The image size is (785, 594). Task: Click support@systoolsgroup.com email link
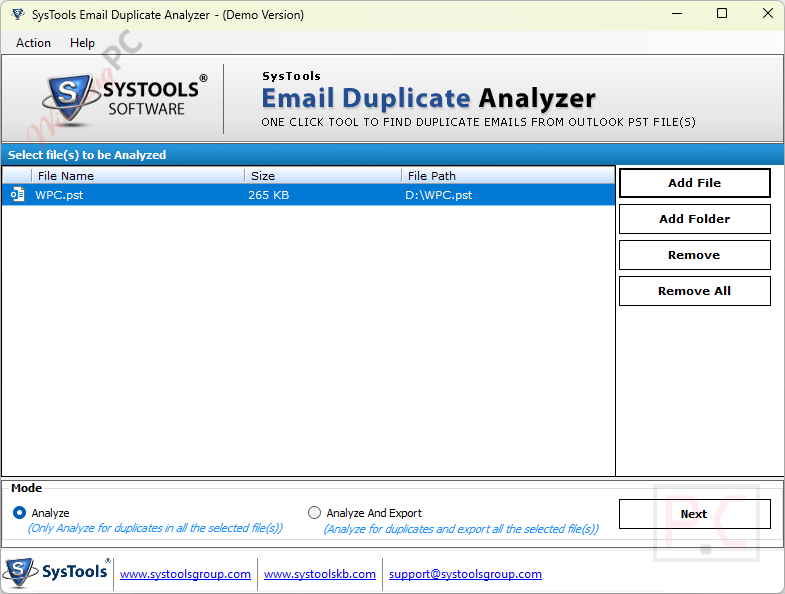[465, 574]
